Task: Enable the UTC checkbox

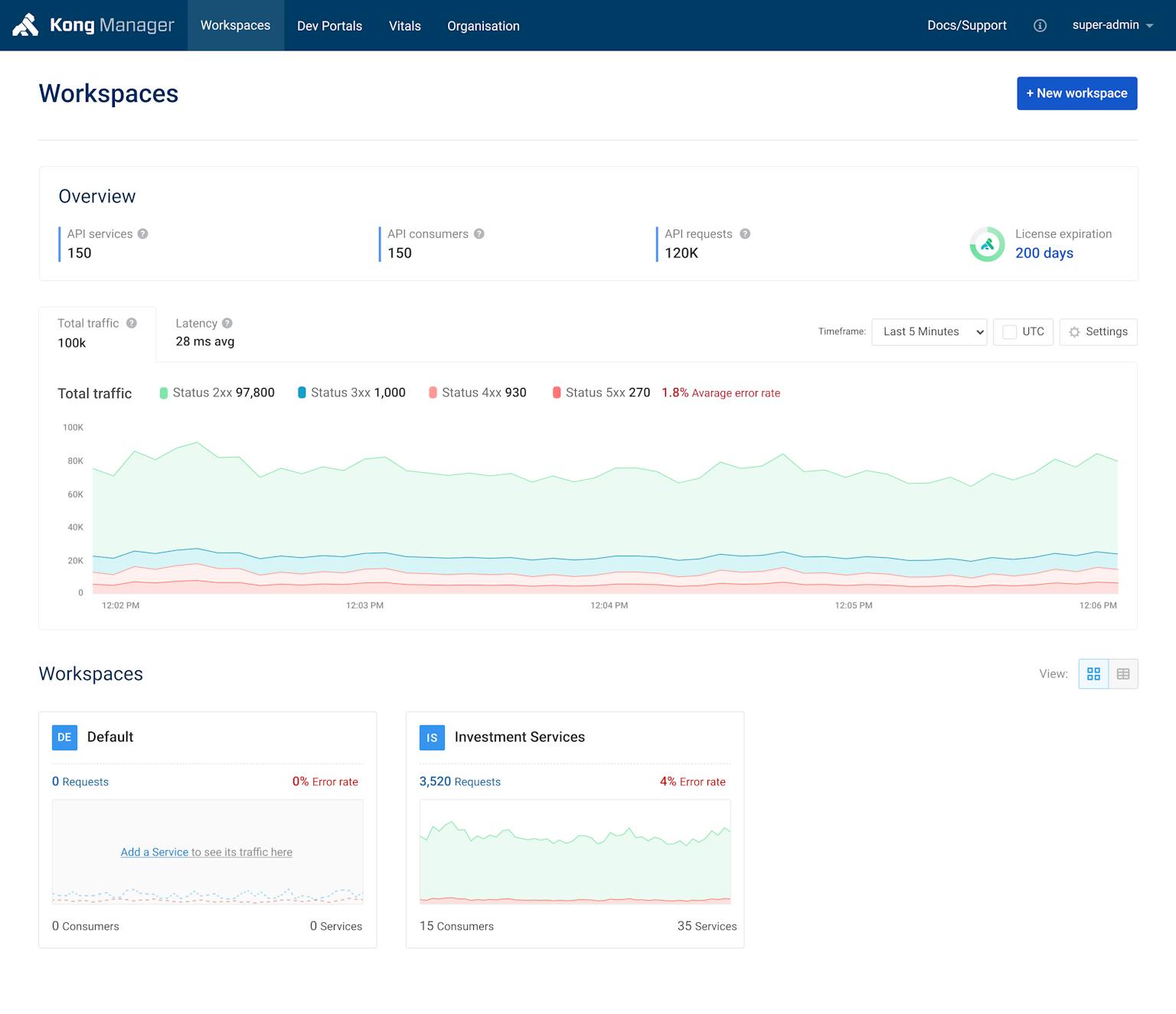Action: (1010, 332)
